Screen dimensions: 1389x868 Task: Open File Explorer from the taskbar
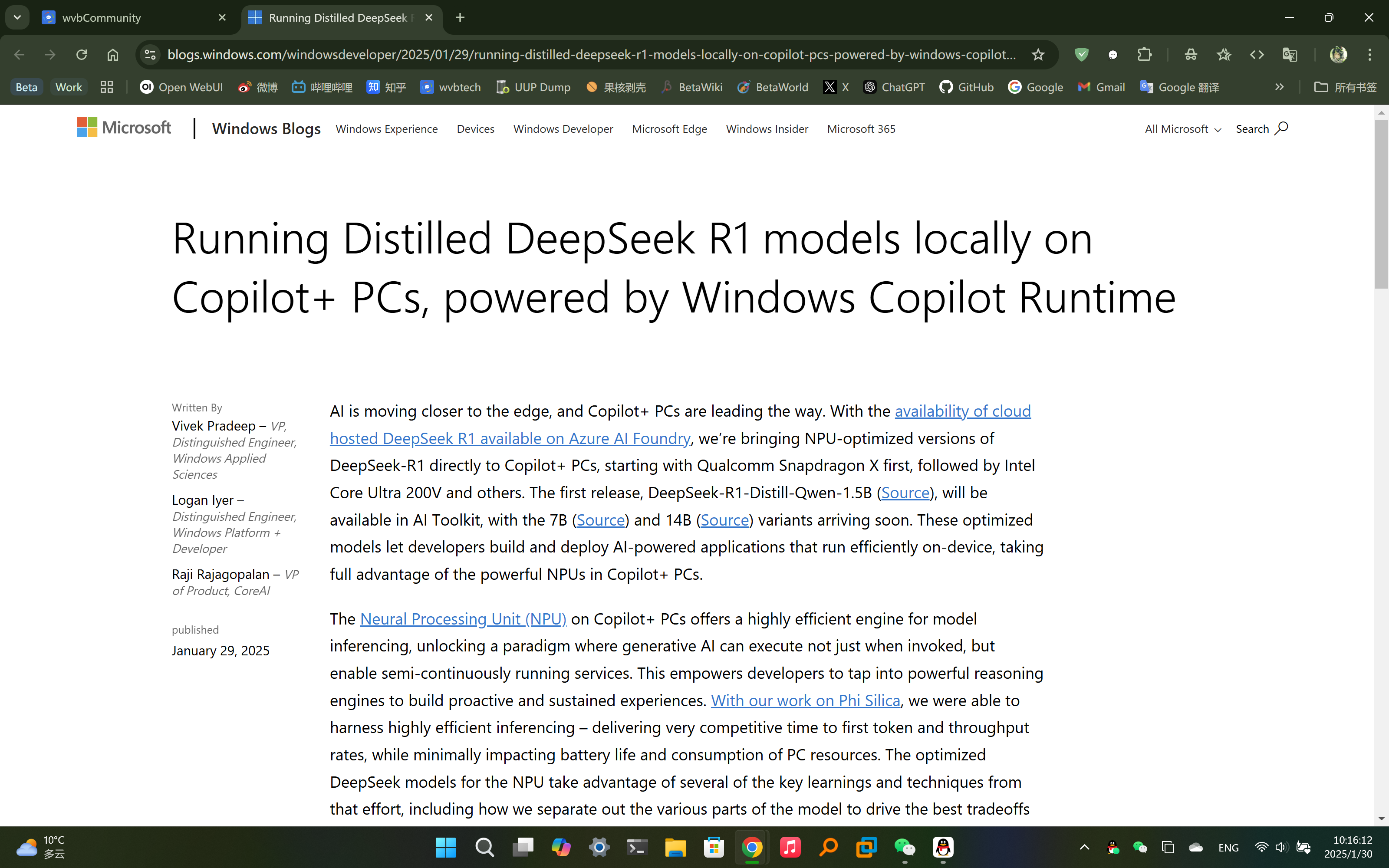click(x=675, y=847)
